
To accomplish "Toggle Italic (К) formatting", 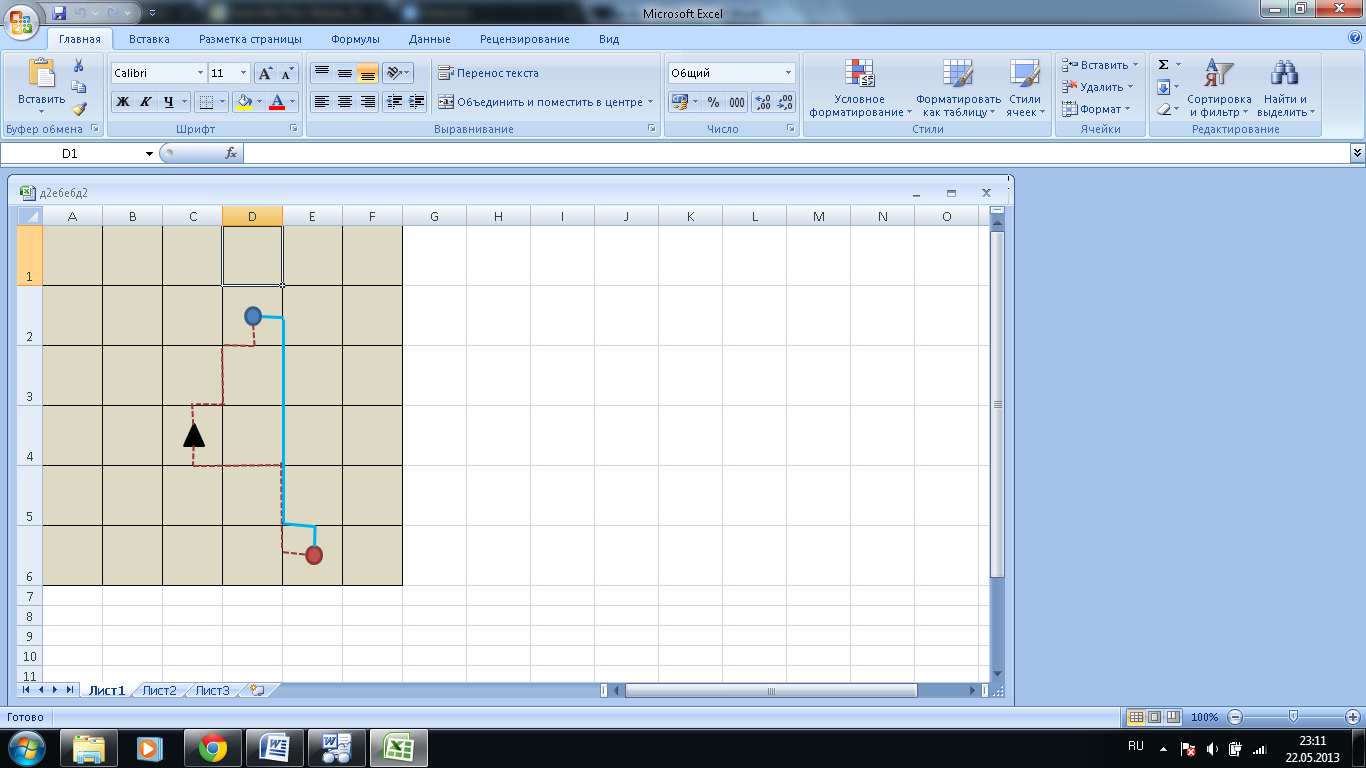I will click(x=146, y=102).
